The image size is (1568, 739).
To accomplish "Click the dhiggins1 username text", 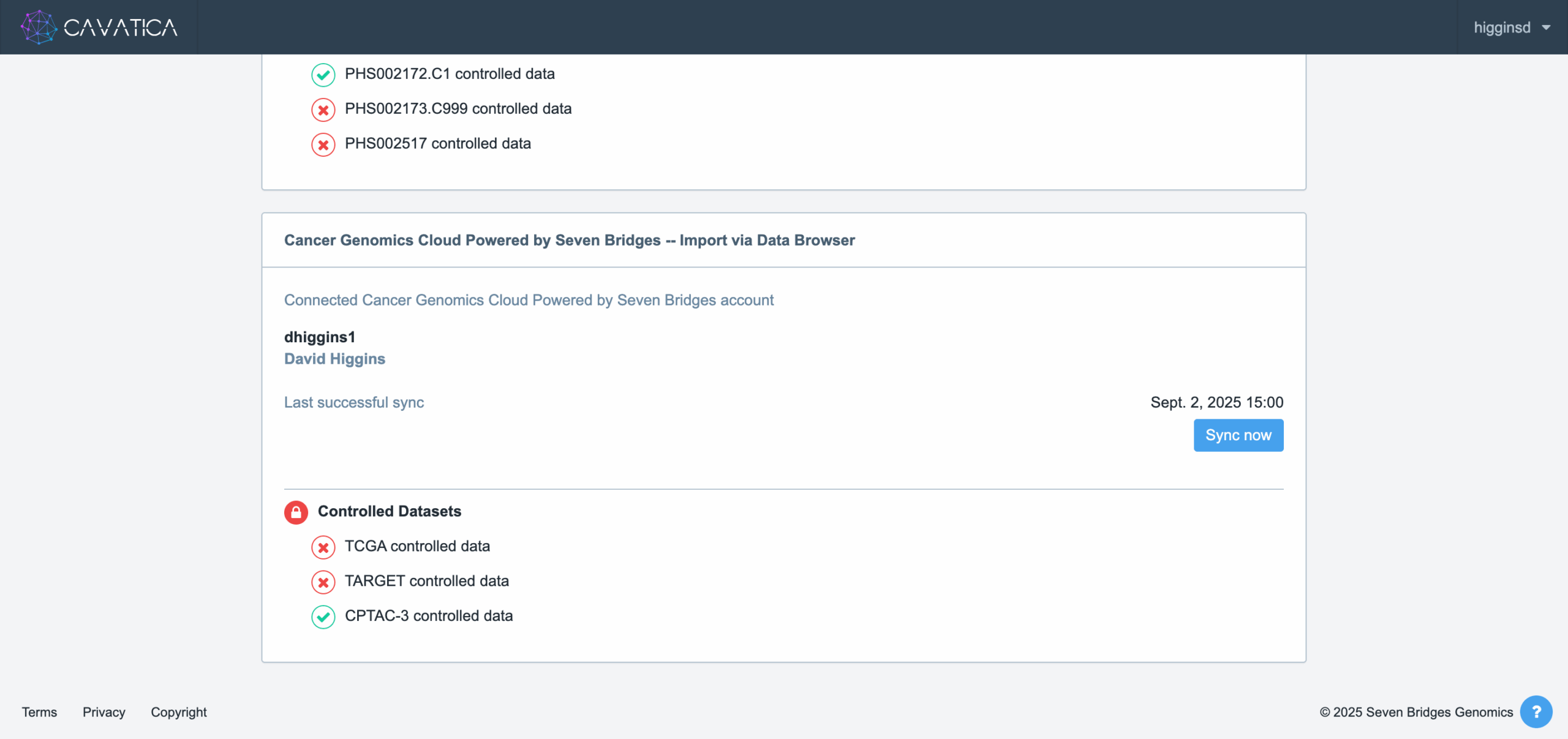I will pyautogui.click(x=319, y=337).
